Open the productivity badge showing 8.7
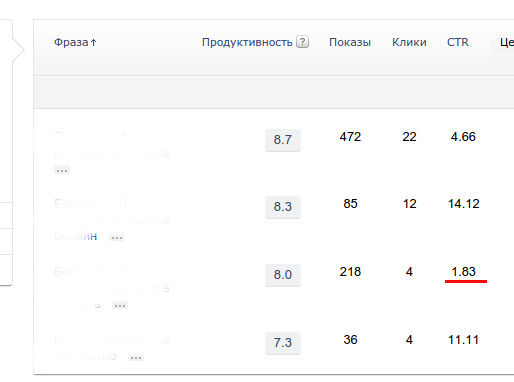Image resolution: width=514 pixels, height=382 pixels. pos(283,140)
